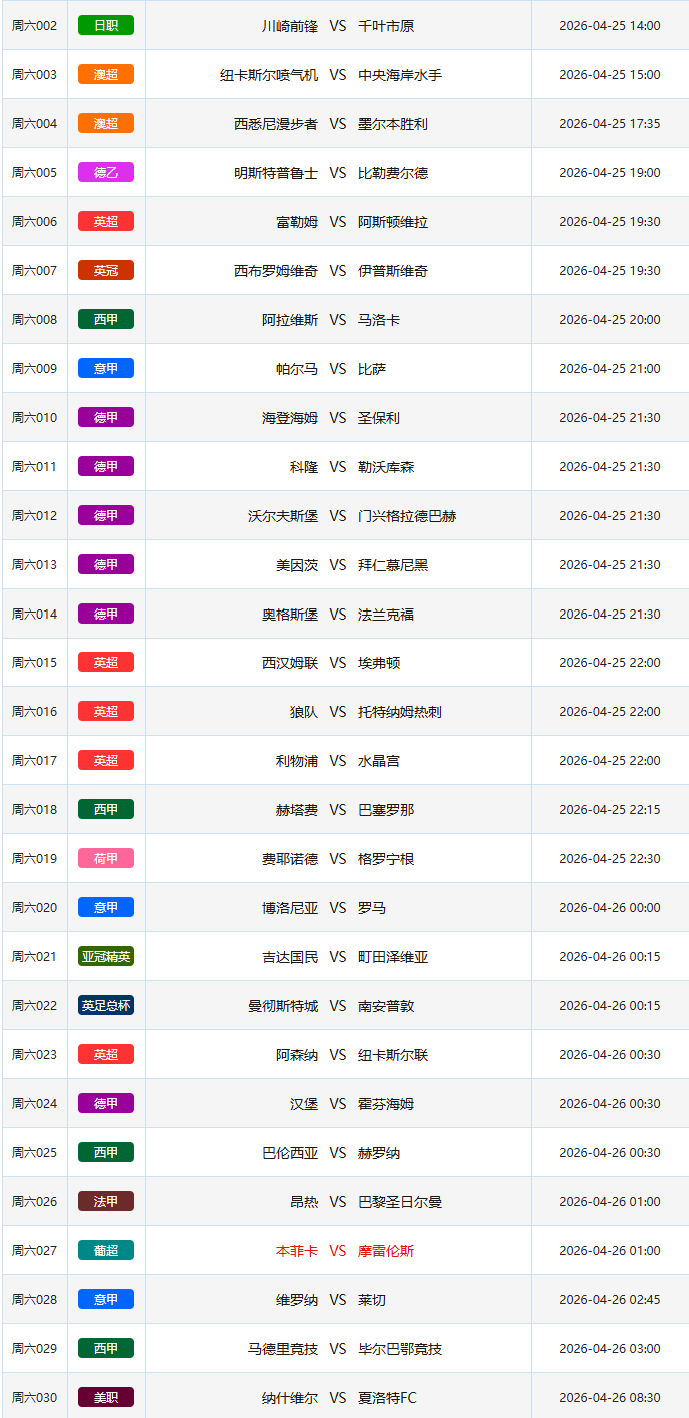
Task: Click the 亚冠精英 league badge
Action: point(106,956)
